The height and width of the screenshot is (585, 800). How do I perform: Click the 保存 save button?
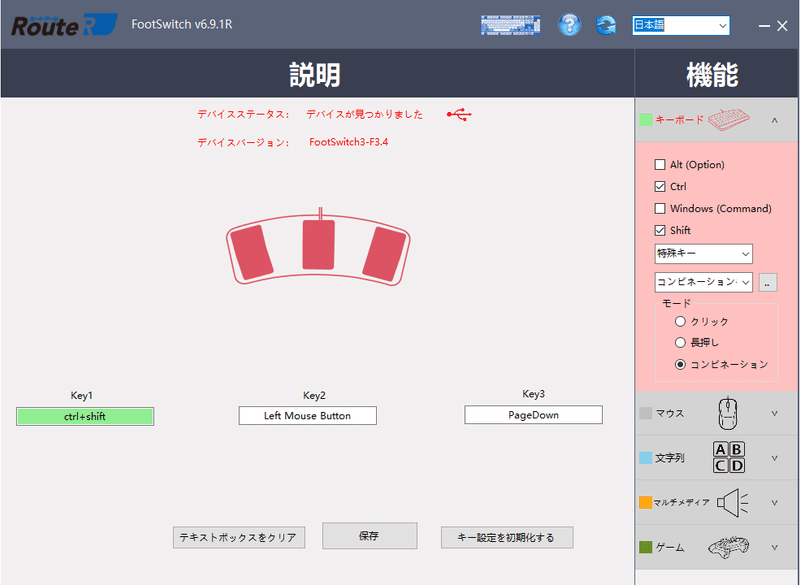click(x=369, y=536)
